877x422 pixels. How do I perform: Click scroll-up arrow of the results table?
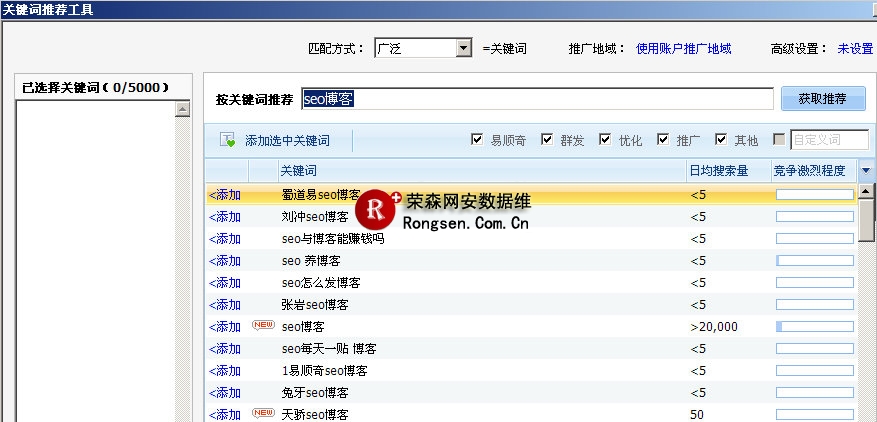(x=866, y=191)
